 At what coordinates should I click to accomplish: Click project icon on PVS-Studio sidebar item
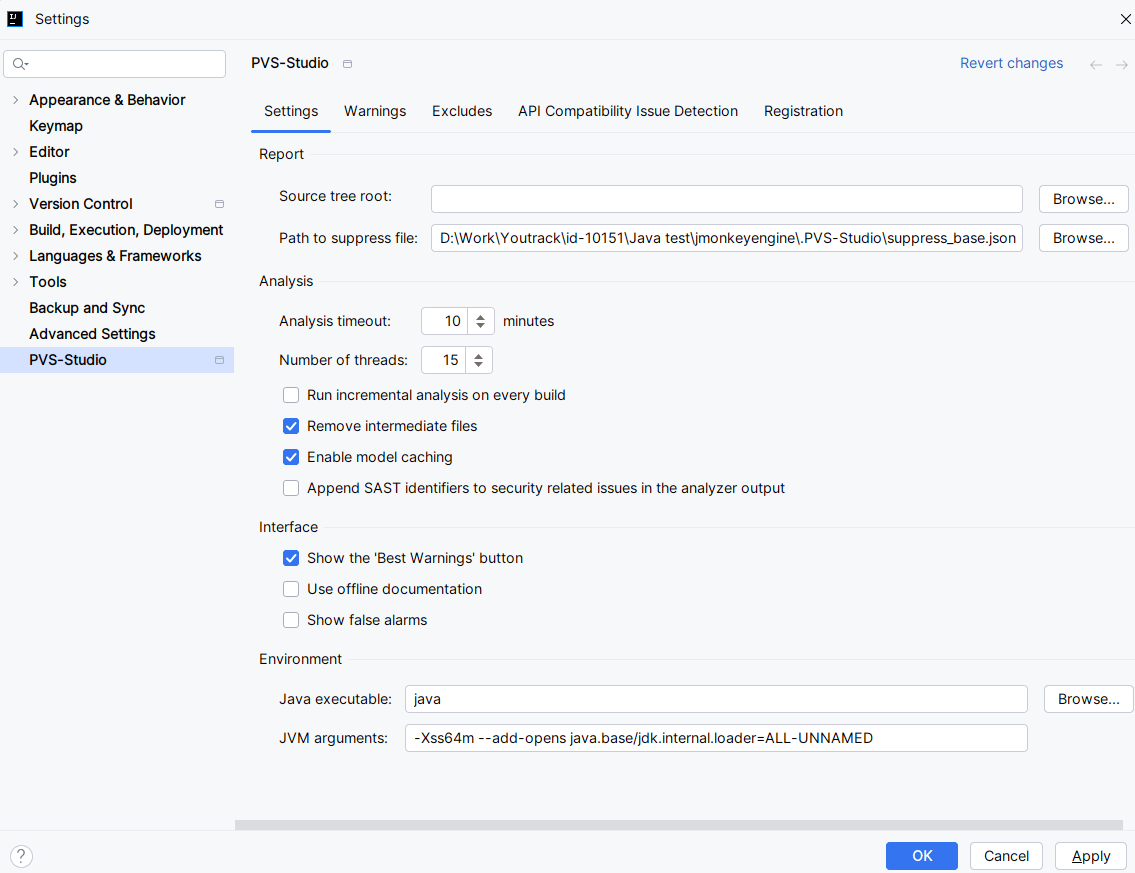point(219,360)
